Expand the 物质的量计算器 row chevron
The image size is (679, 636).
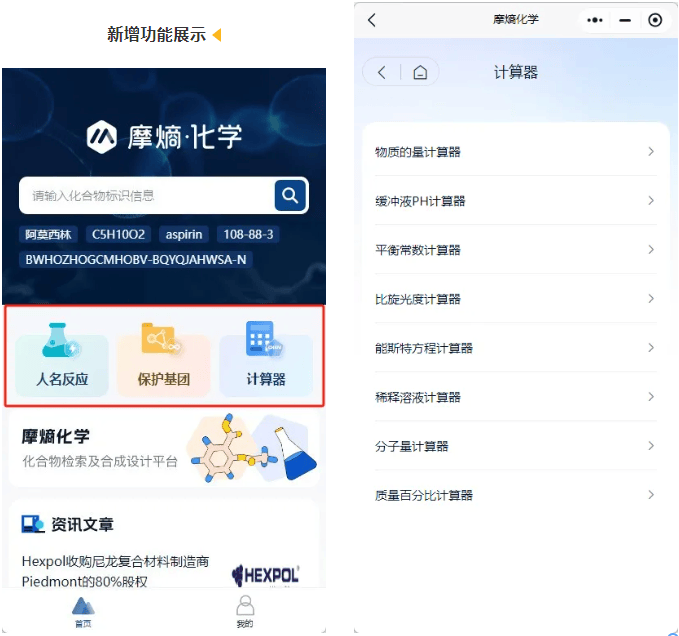tap(651, 152)
